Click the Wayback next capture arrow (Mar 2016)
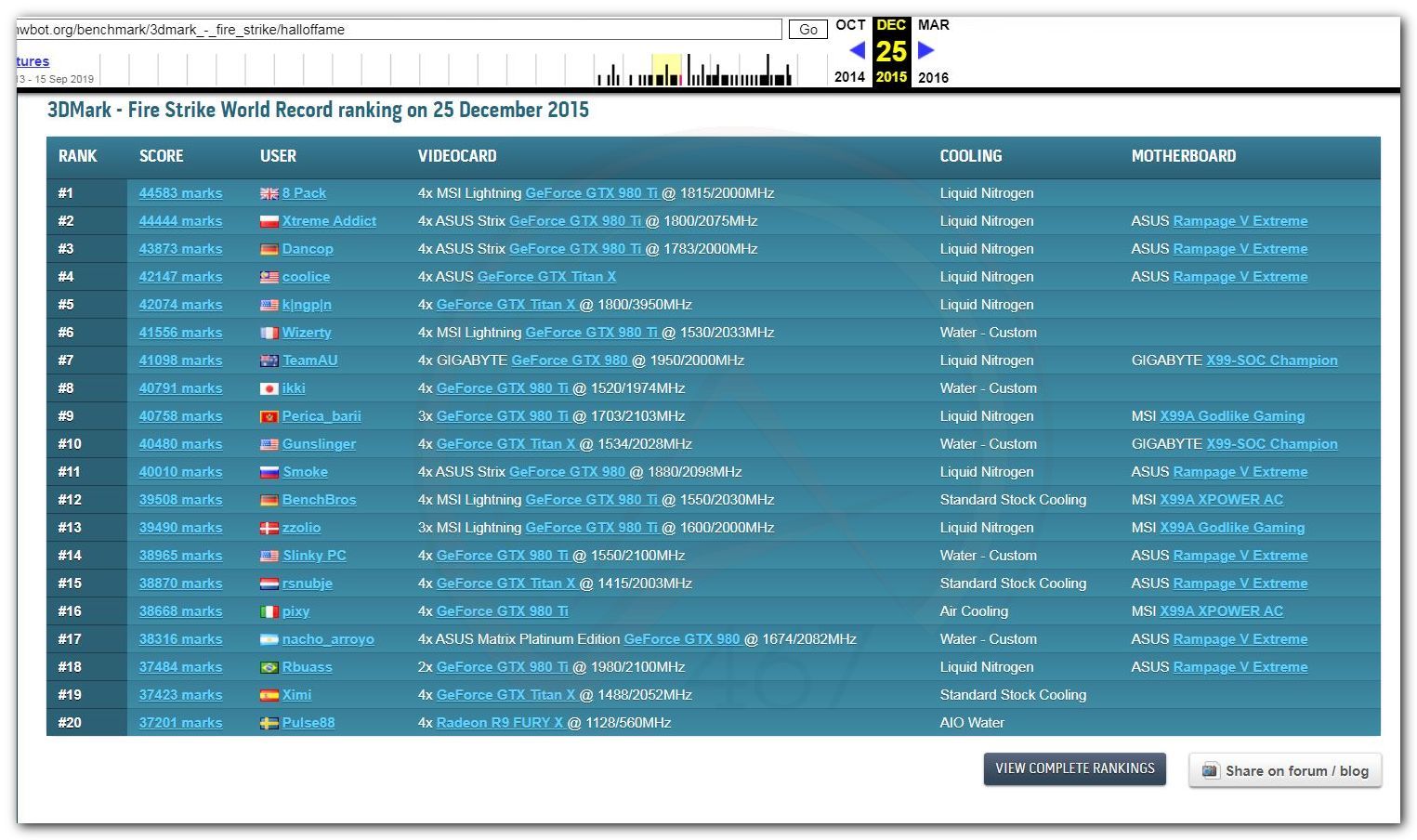This screenshot has height=840, width=1417. tap(925, 50)
